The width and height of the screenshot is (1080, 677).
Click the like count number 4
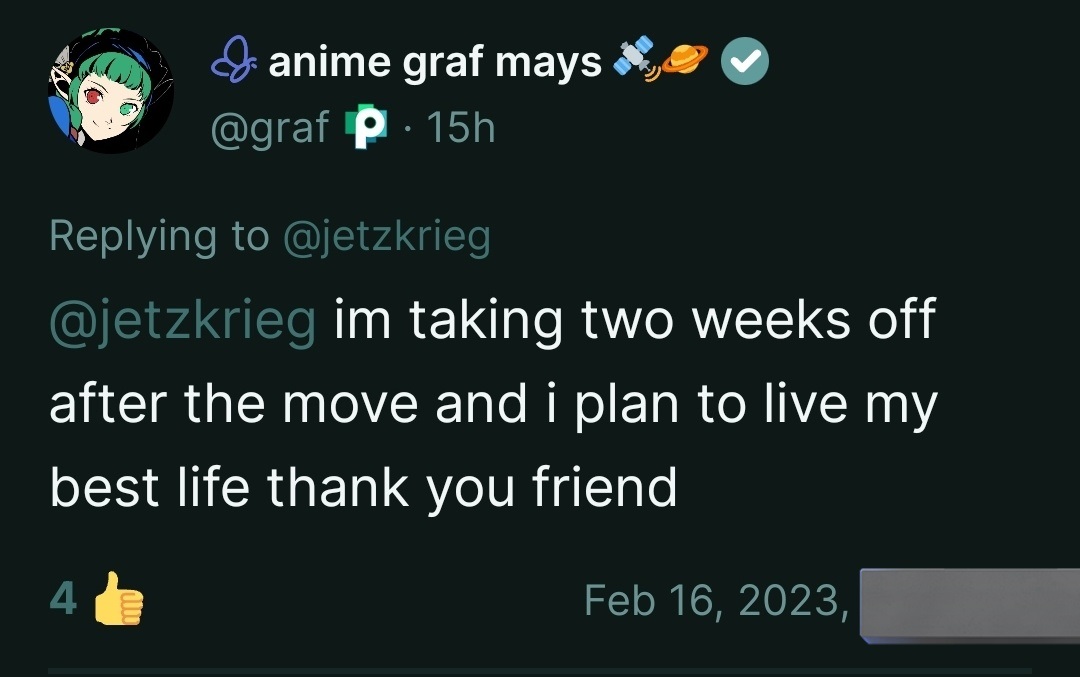pyautogui.click(x=63, y=599)
